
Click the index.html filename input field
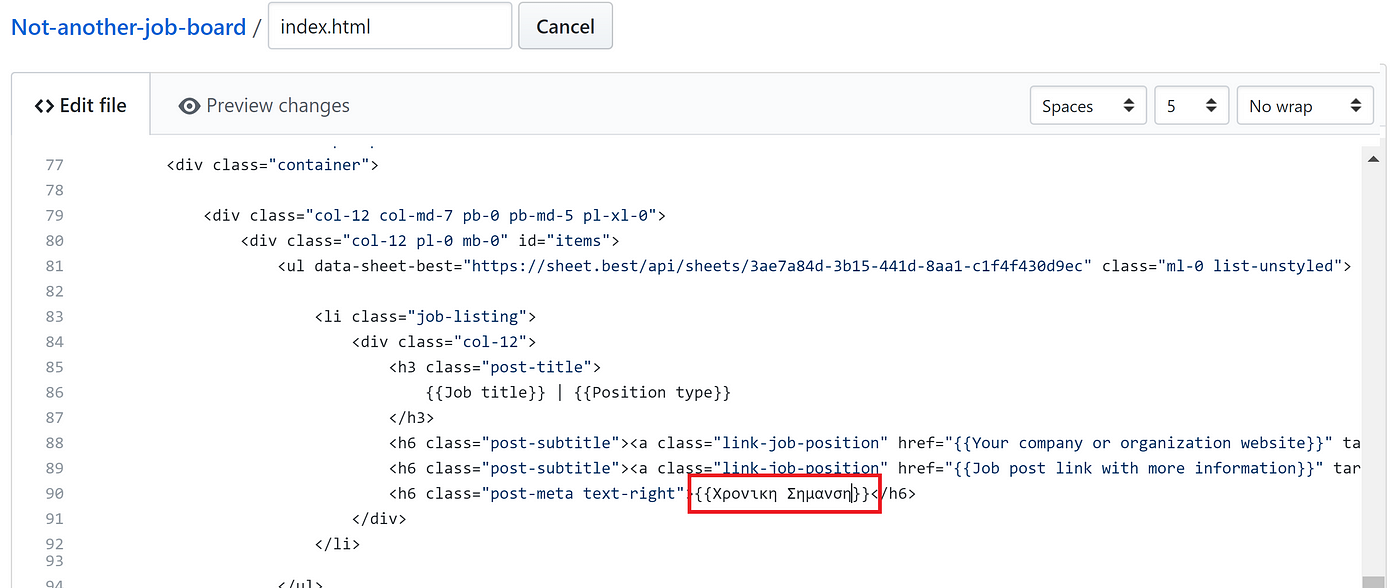tap(390, 26)
